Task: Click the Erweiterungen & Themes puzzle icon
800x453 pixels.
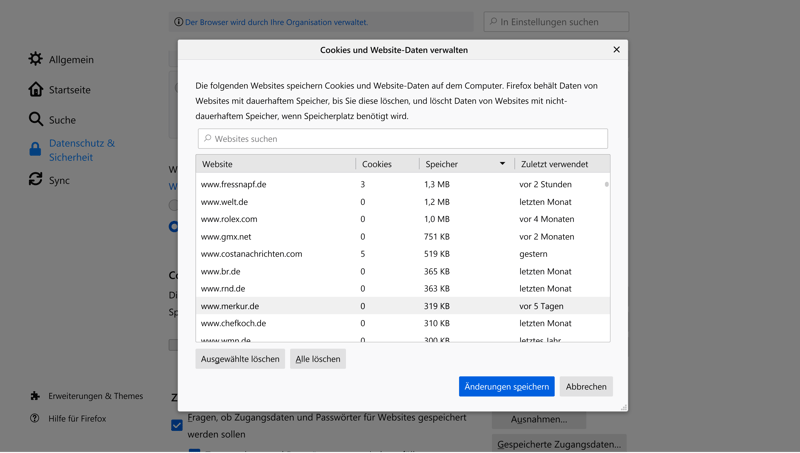Action: point(35,396)
